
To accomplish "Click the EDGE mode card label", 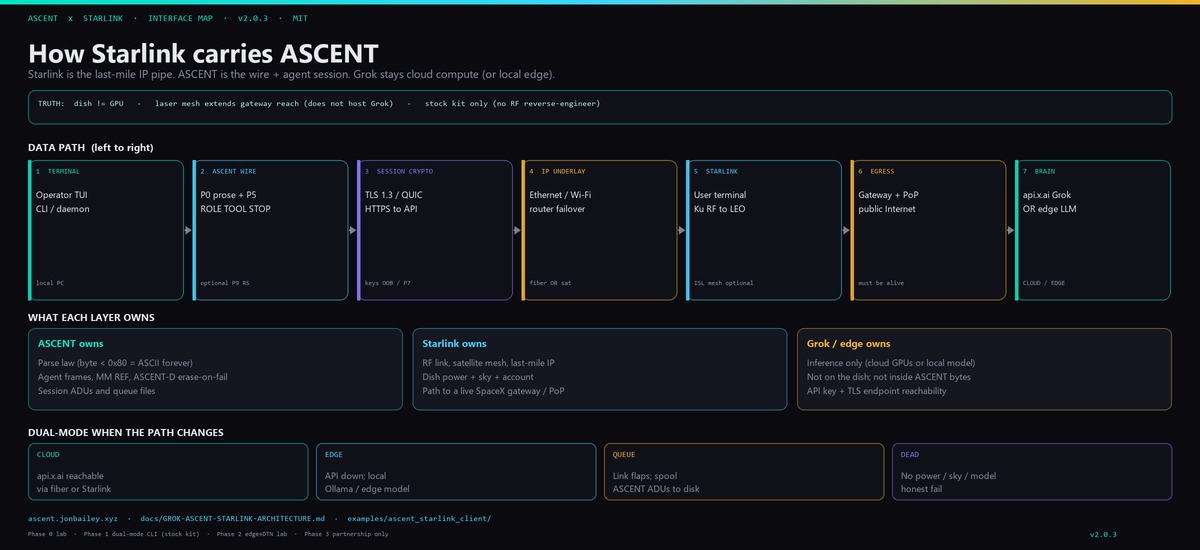I will [334, 455].
